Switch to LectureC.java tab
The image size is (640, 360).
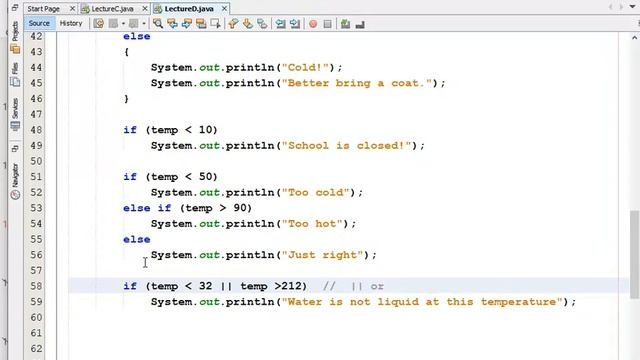[x=112, y=9]
